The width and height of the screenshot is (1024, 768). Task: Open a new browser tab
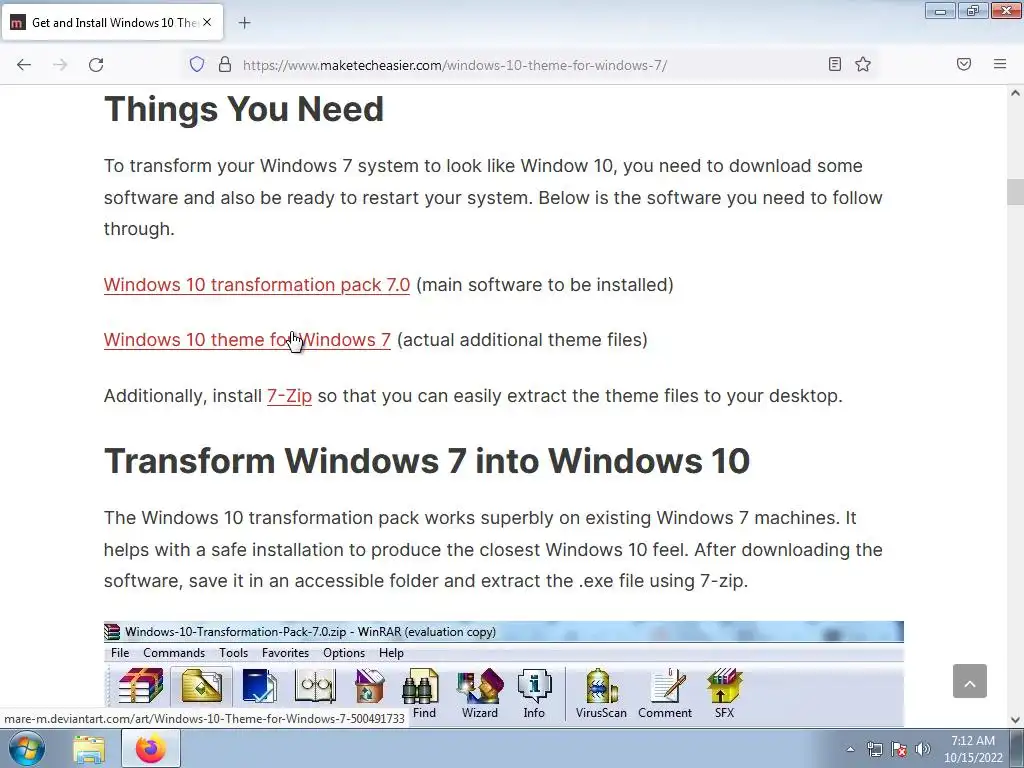pos(244,23)
